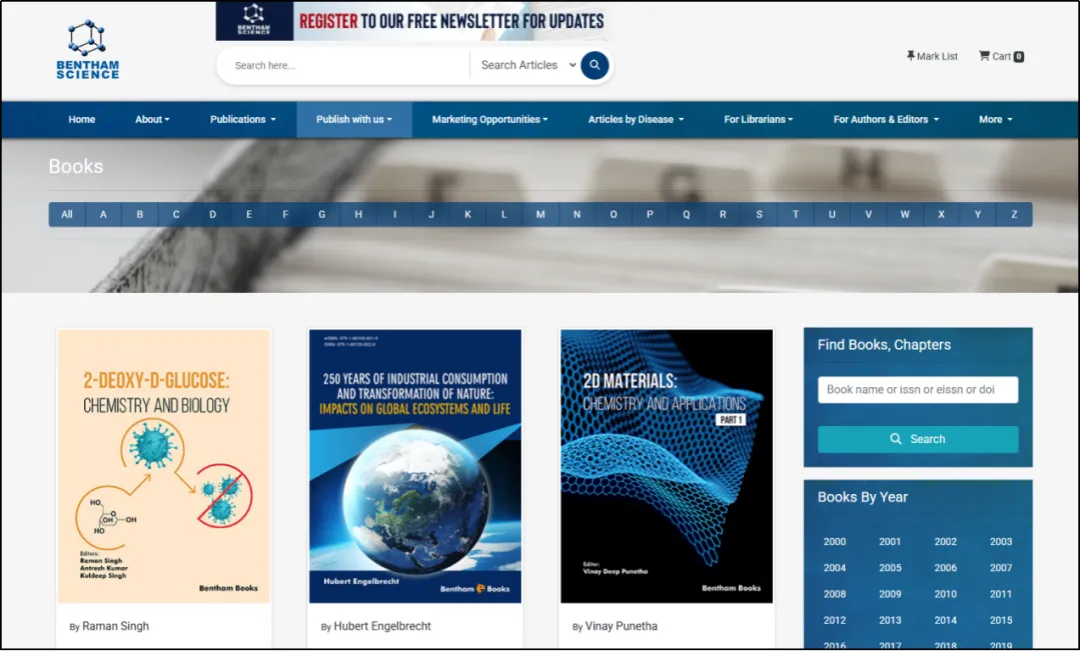
Task: Show books from year 2002
Action: 946,542
